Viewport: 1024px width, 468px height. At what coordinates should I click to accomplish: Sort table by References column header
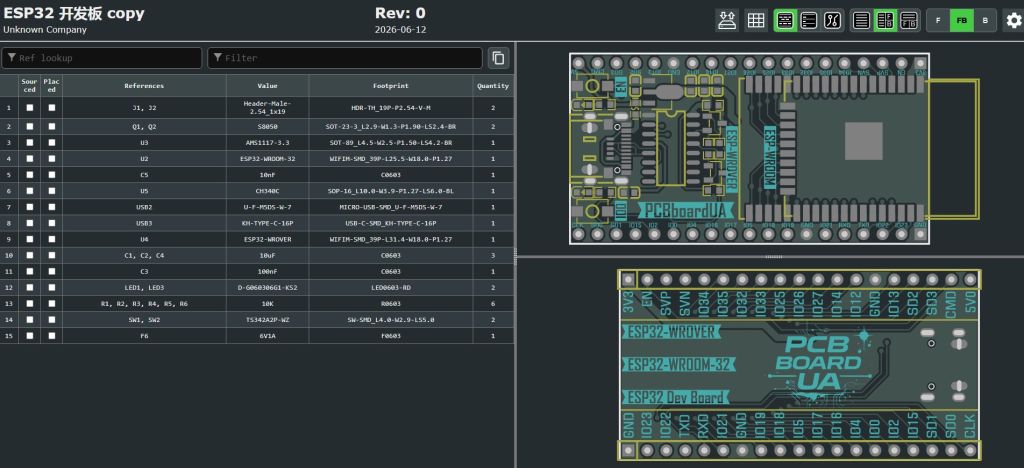tap(144, 86)
